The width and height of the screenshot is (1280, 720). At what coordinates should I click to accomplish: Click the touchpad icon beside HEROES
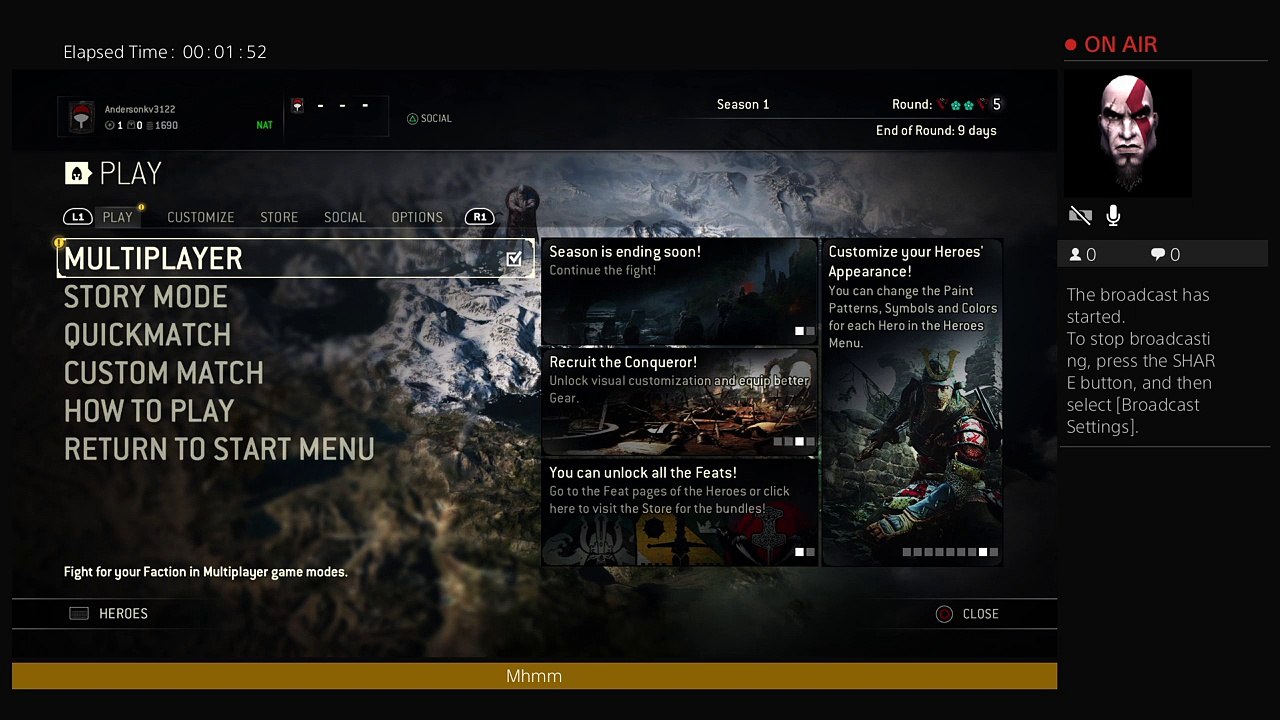click(x=79, y=614)
